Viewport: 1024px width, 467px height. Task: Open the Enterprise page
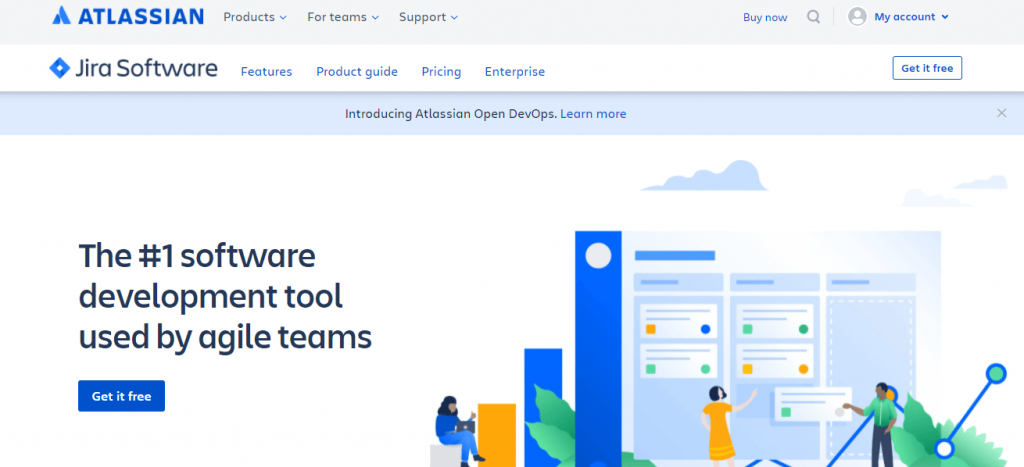tap(515, 72)
